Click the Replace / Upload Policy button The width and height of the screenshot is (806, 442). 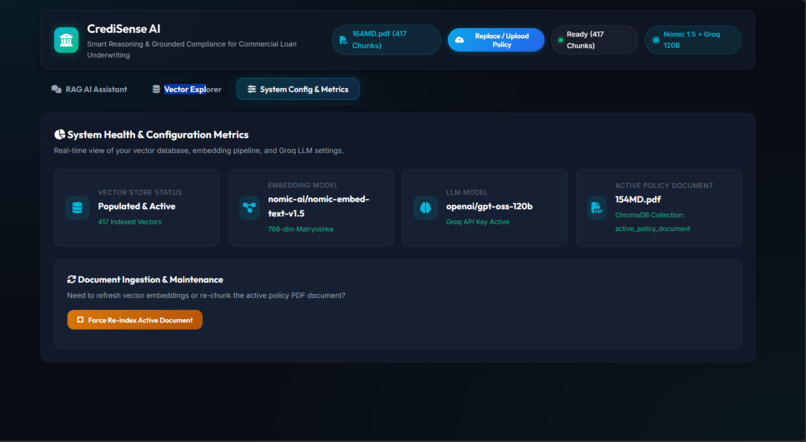pos(496,40)
